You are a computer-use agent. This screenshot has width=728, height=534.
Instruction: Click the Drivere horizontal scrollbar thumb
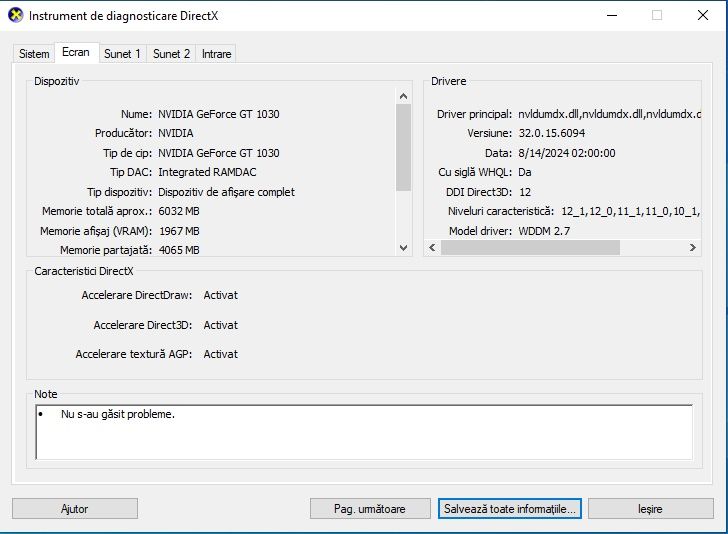click(530, 247)
